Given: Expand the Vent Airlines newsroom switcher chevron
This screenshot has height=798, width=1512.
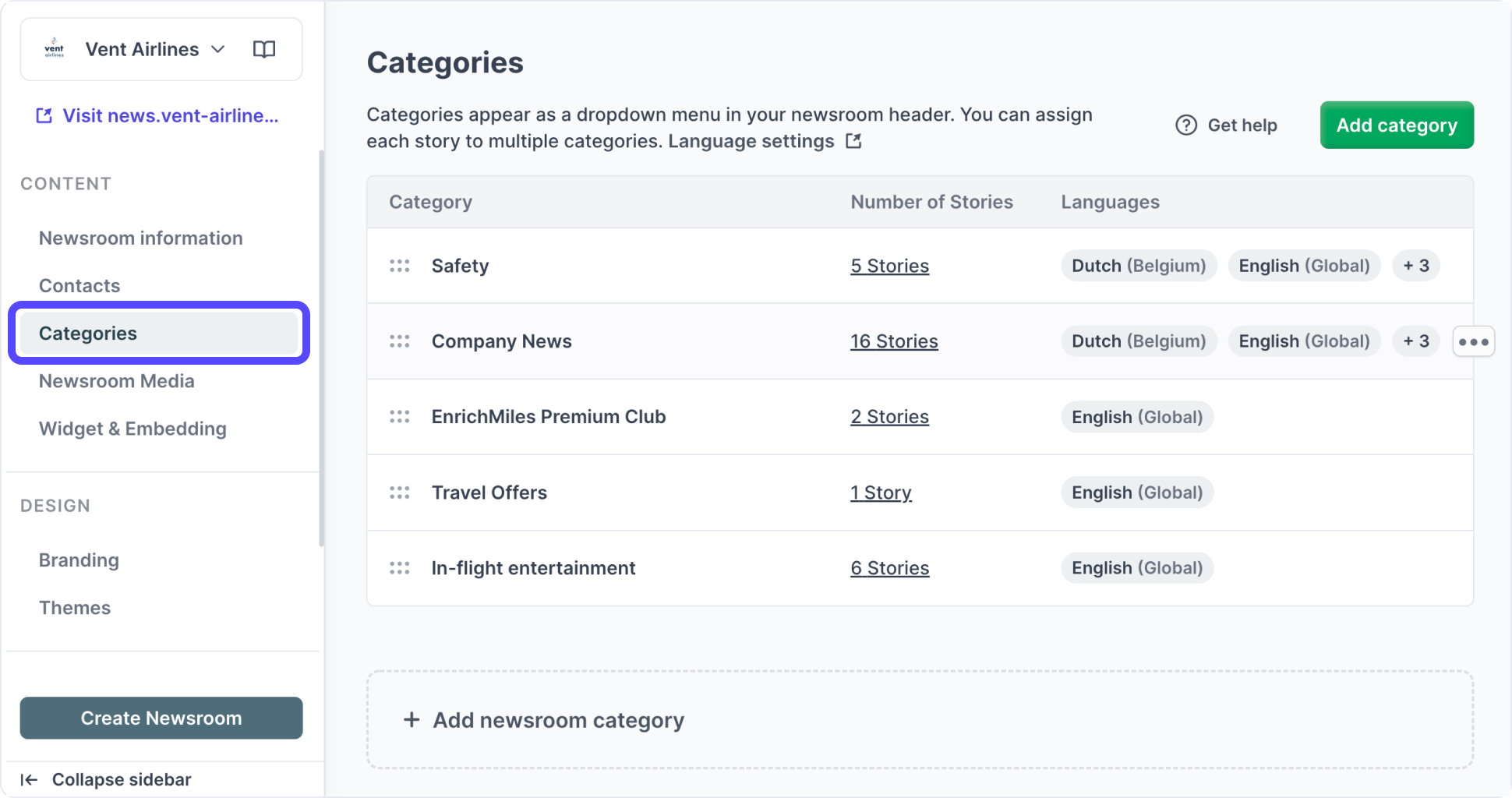Looking at the screenshot, I should pyautogui.click(x=218, y=49).
